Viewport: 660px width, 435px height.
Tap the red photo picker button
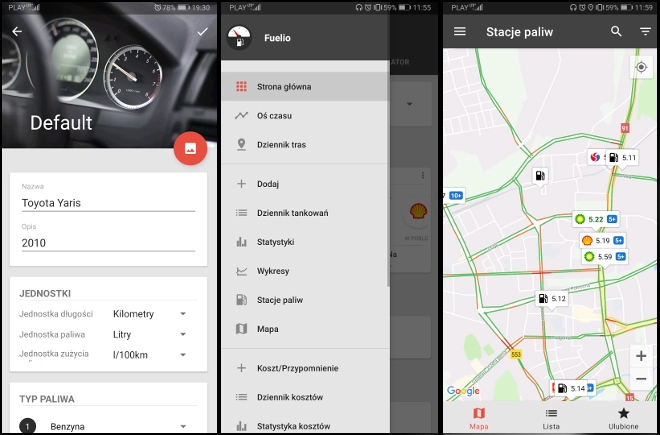(190, 148)
